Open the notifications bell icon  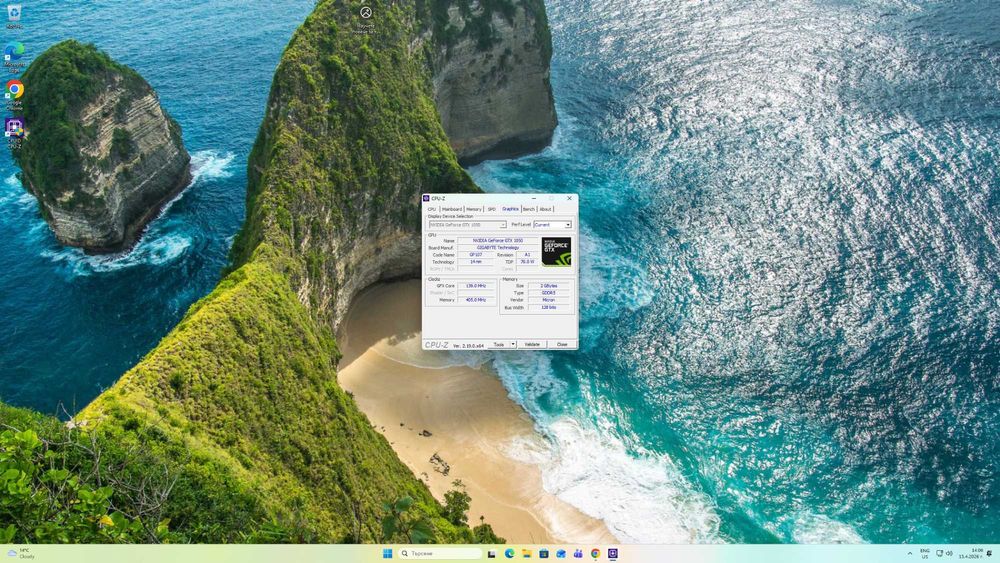990,553
